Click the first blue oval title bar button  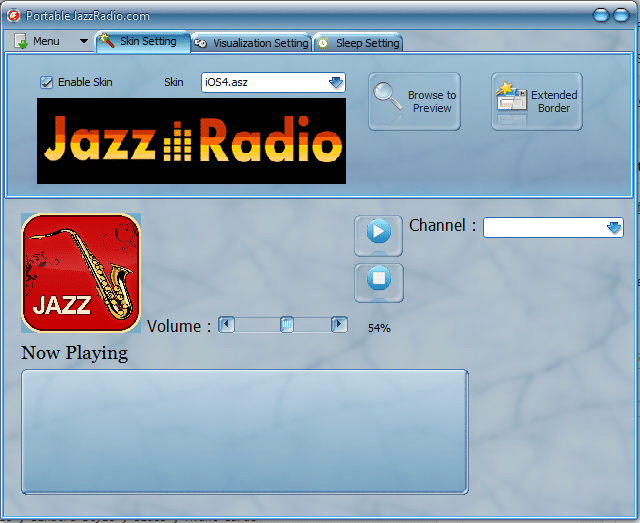point(600,16)
